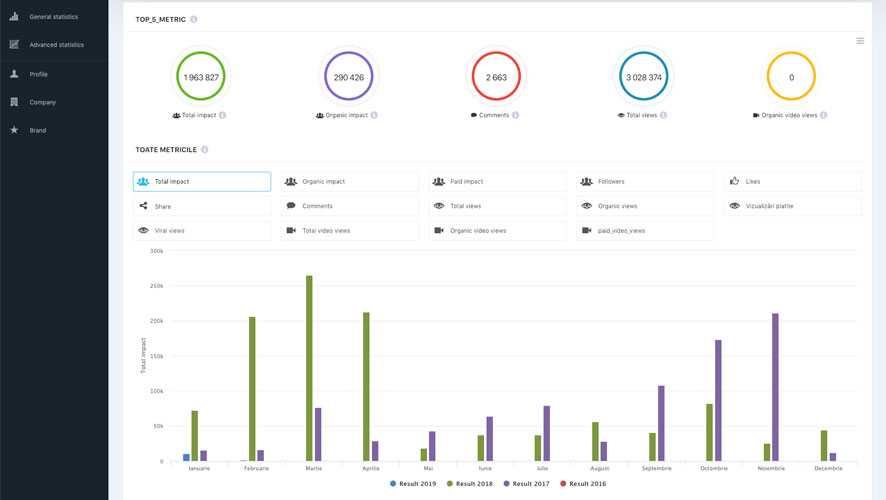Toggle Result 2019 series in legend

pyautogui.click(x=413, y=484)
